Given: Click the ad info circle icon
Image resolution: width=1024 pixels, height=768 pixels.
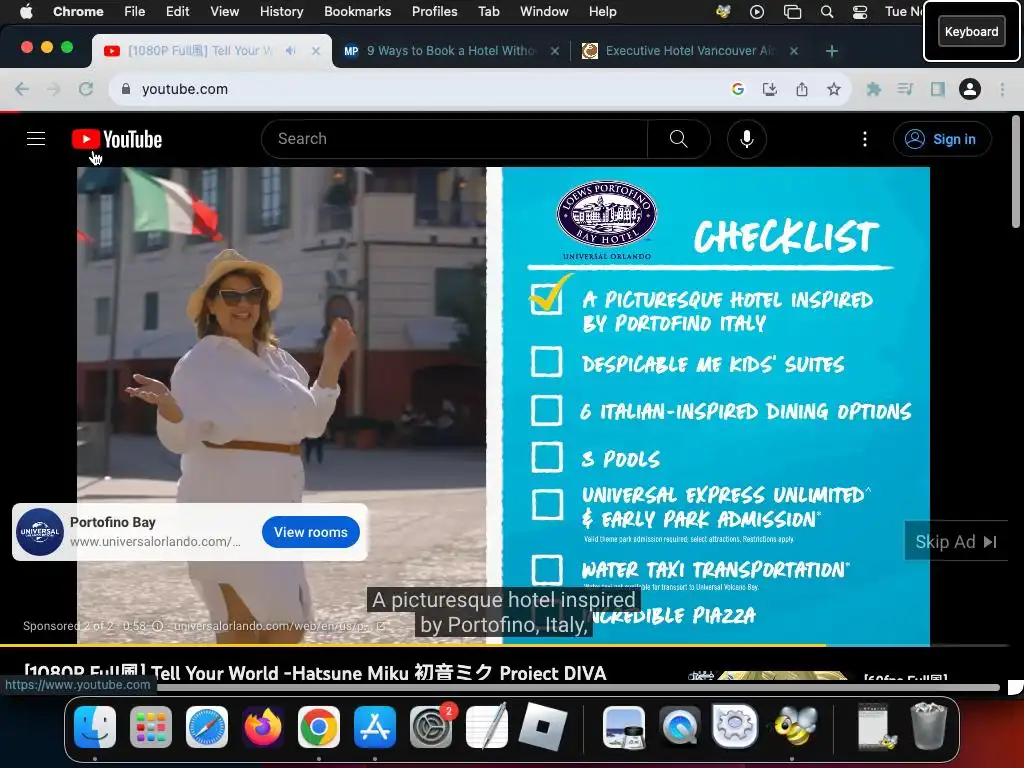Looking at the screenshot, I should point(157,626).
